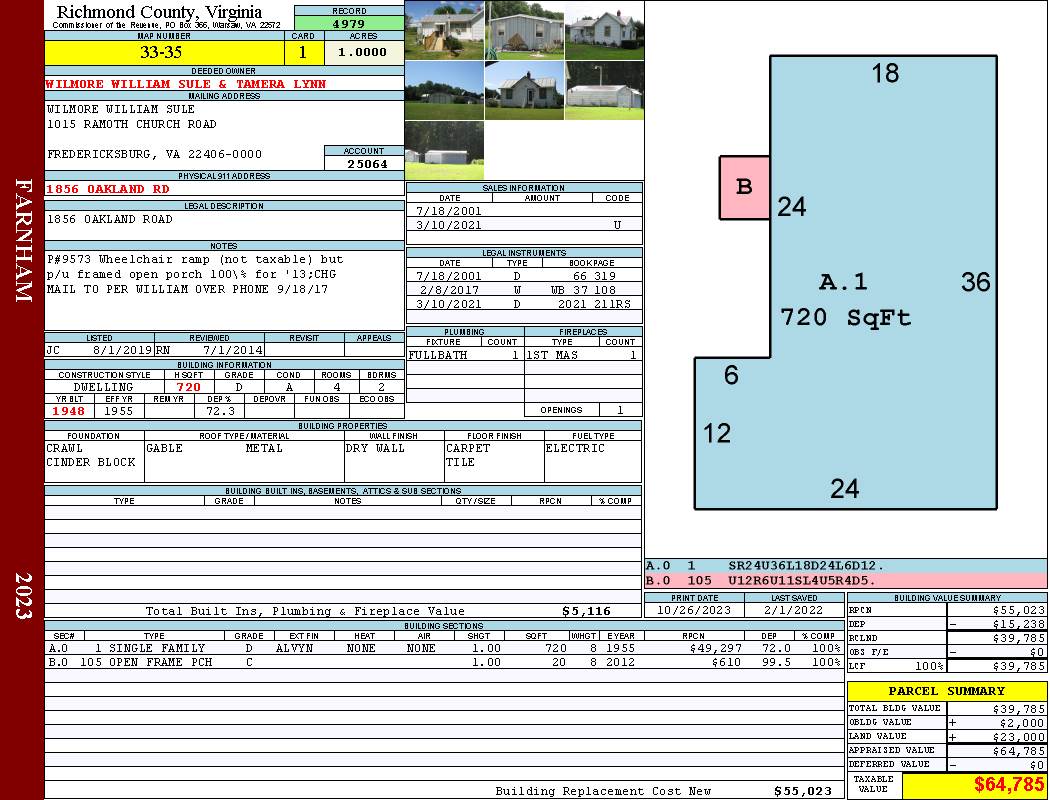
Task: Open the first house photo thumbnail
Action: click(444, 30)
